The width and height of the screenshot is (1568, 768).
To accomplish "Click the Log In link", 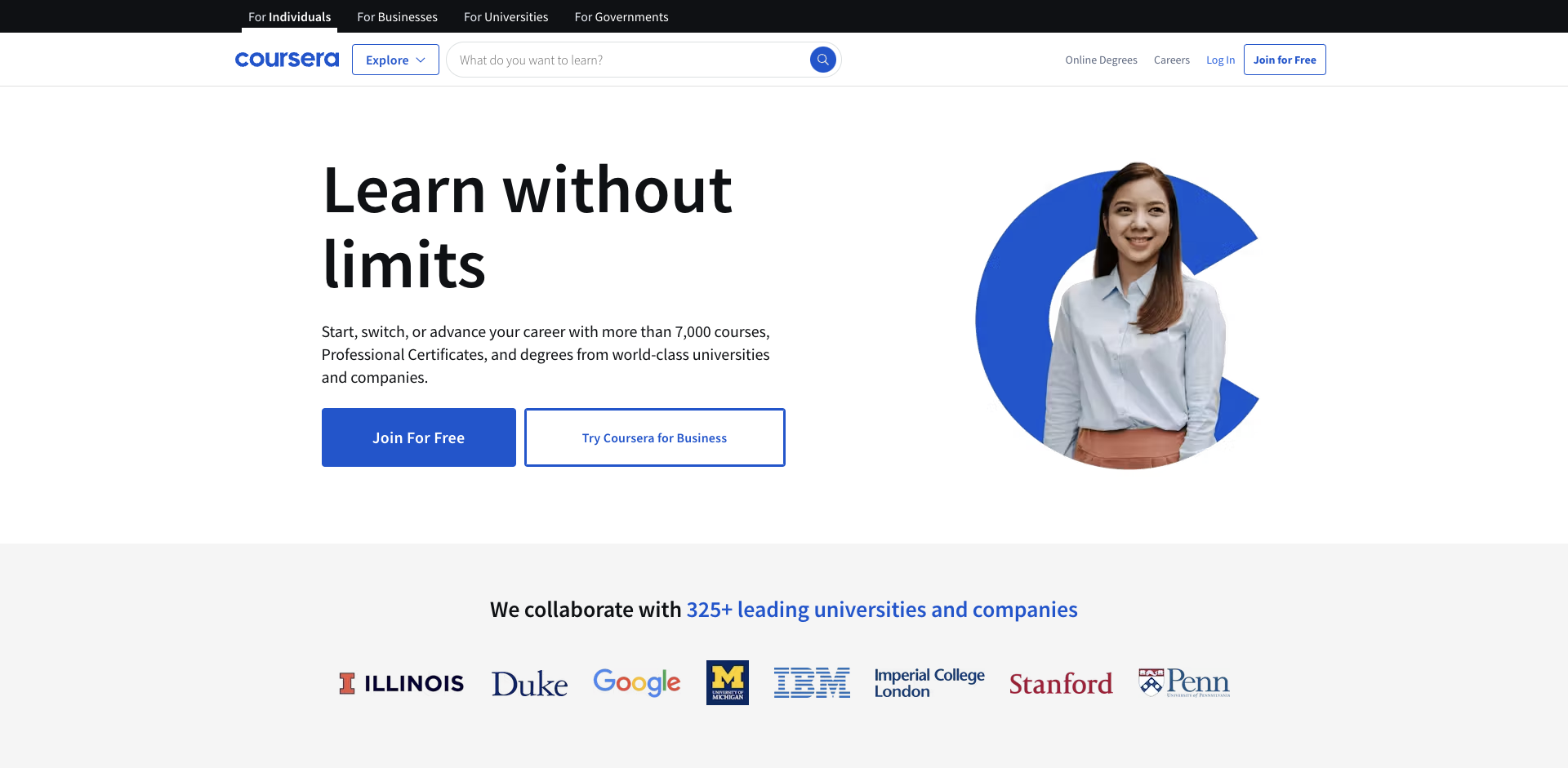I will (1220, 60).
